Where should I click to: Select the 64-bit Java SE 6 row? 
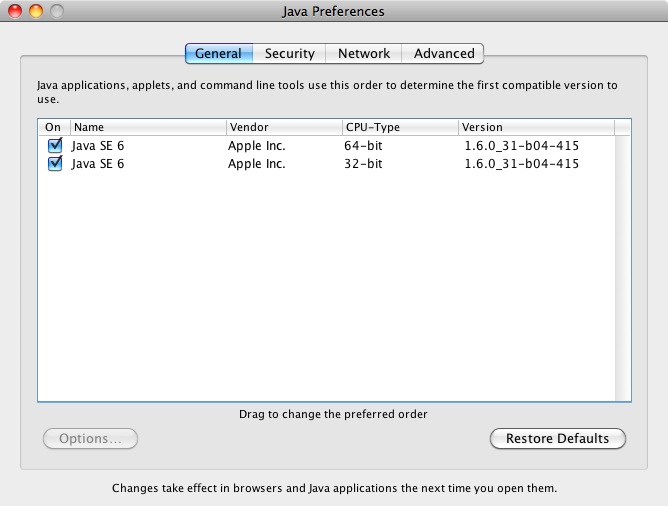click(327, 146)
